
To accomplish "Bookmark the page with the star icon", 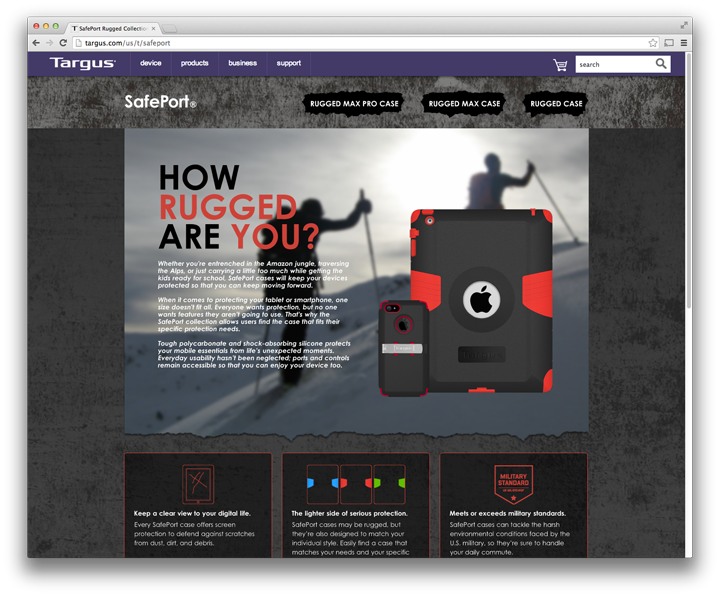I will pos(652,43).
